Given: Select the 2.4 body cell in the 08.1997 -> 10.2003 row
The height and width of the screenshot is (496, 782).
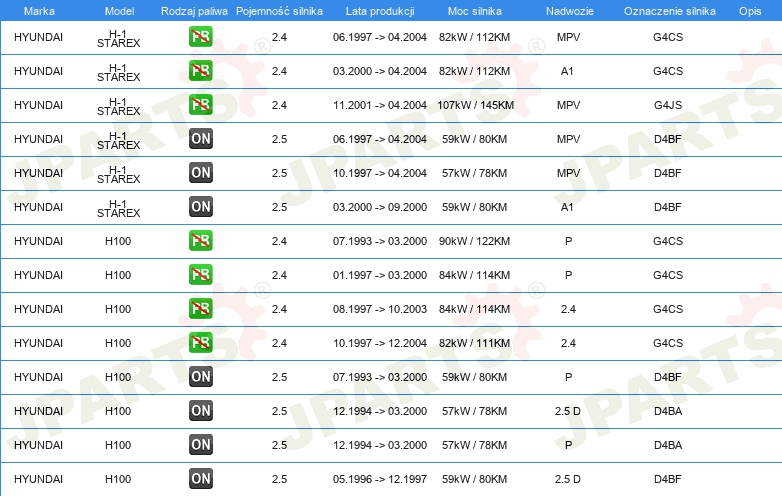Looking at the screenshot, I should pyautogui.click(x=568, y=309).
